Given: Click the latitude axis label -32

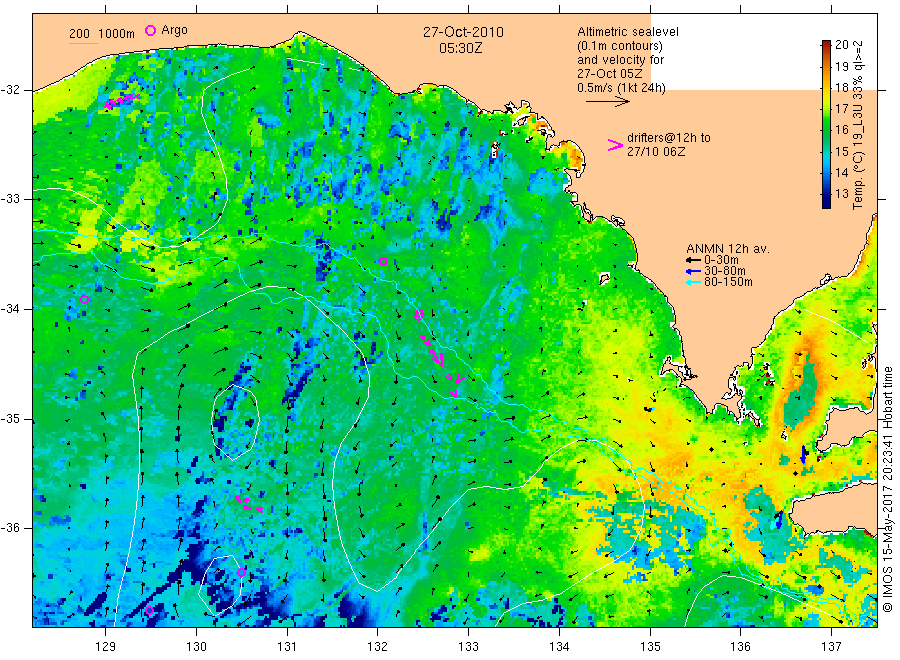Looking at the screenshot, I should [x=11, y=90].
